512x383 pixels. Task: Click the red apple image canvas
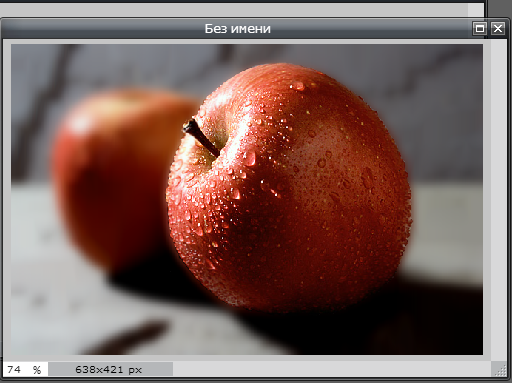(247, 199)
